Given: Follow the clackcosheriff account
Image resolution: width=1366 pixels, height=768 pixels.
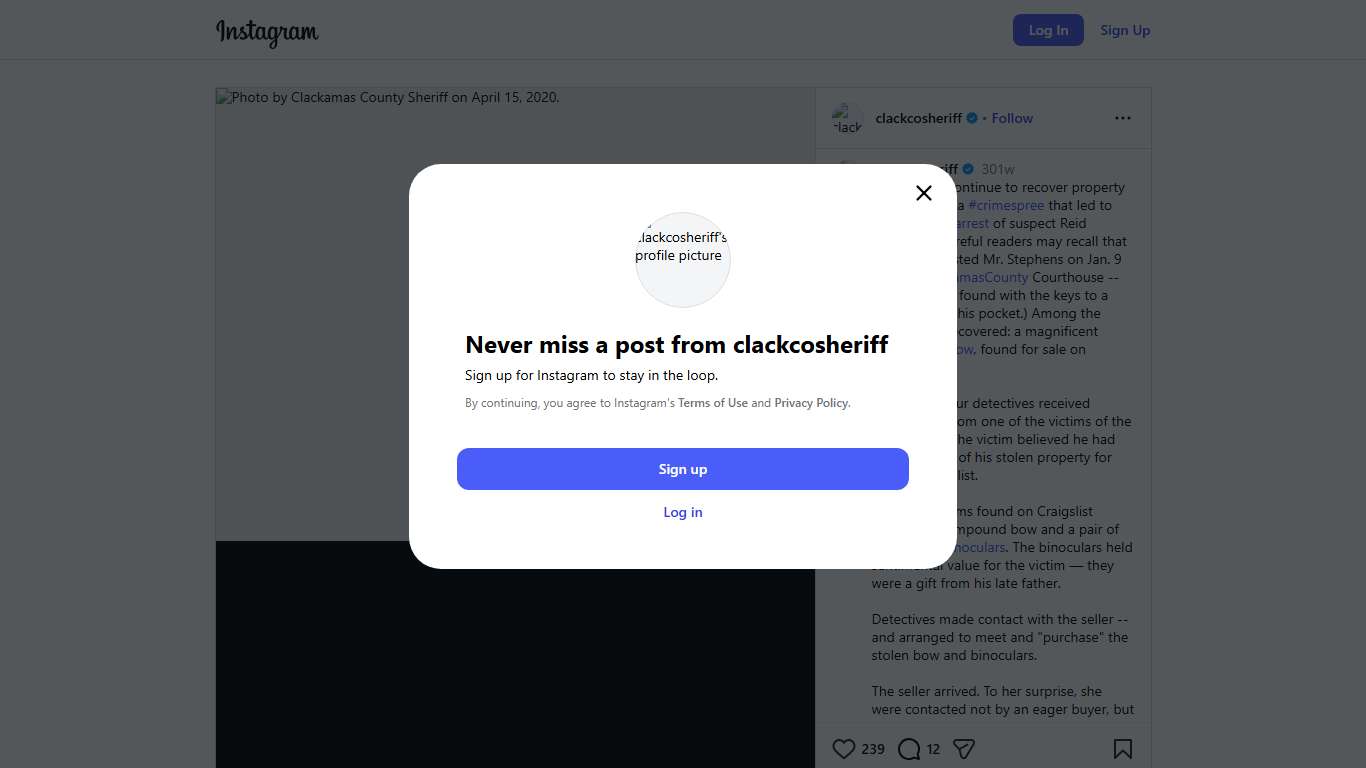Looking at the screenshot, I should pos(1012,118).
